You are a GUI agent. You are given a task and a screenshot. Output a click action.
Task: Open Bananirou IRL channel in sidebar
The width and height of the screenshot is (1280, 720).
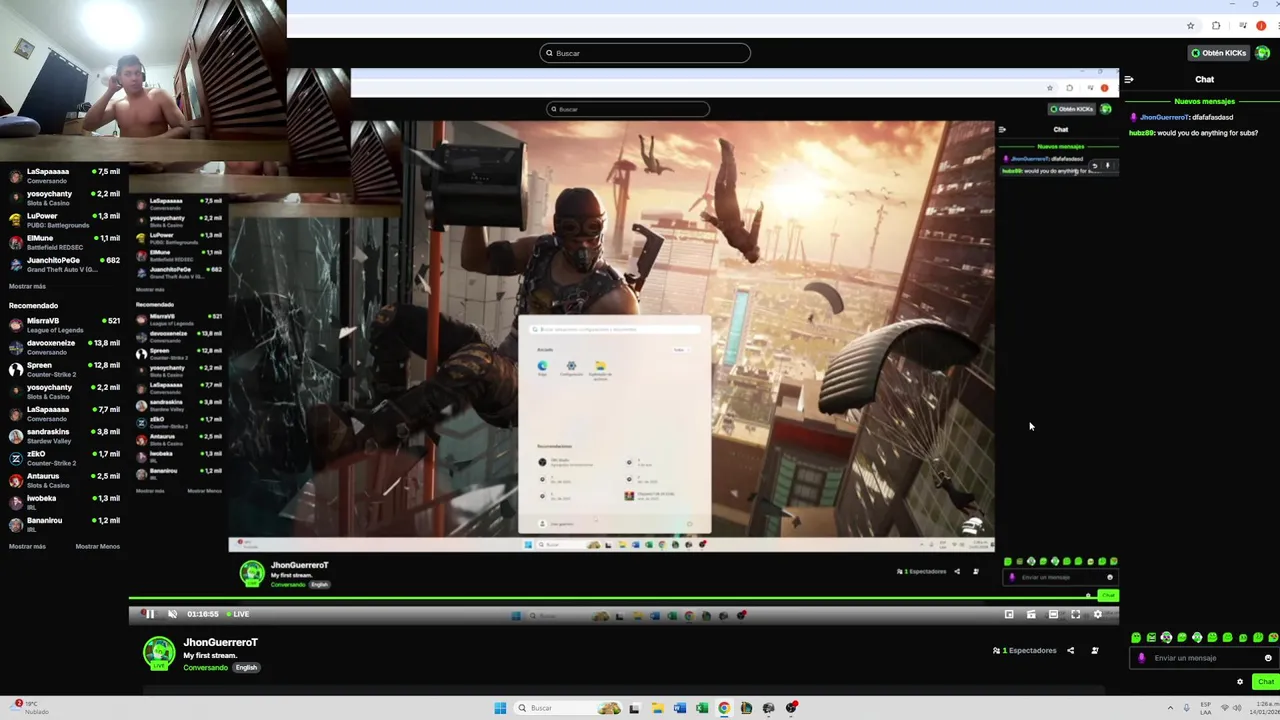(64, 524)
